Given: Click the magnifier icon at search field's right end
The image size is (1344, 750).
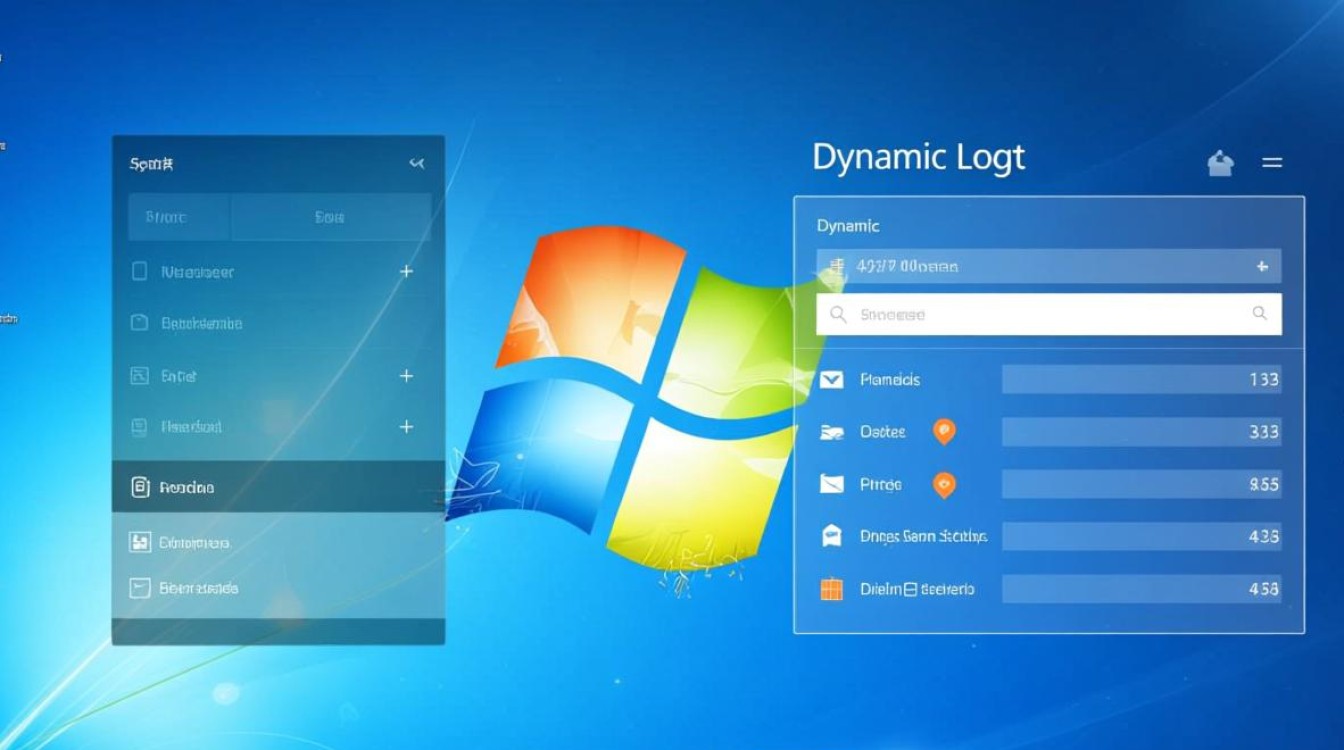Looking at the screenshot, I should (1260, 314).
